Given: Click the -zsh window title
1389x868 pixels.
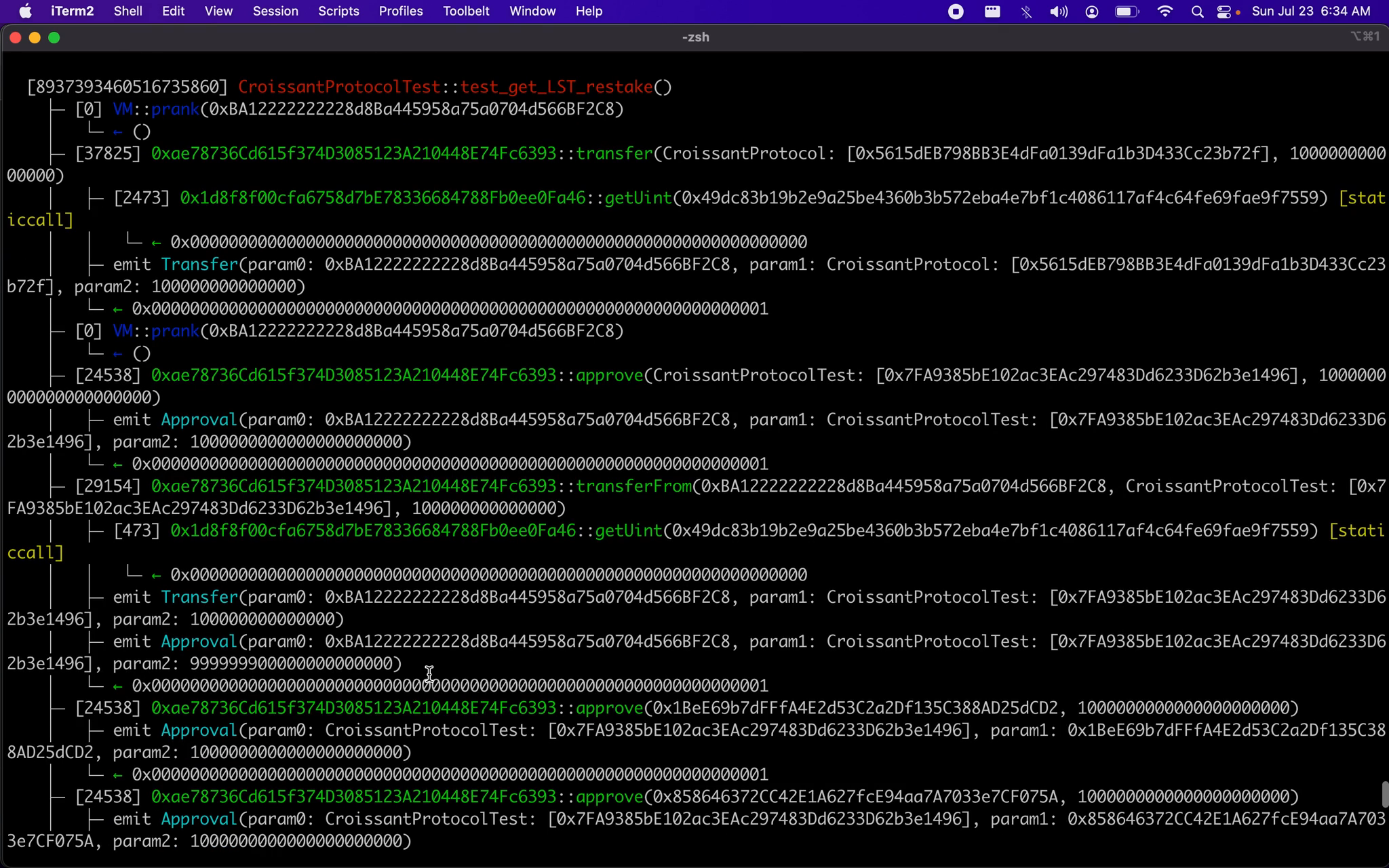Looking at the screenshot, I should (695, 37).
